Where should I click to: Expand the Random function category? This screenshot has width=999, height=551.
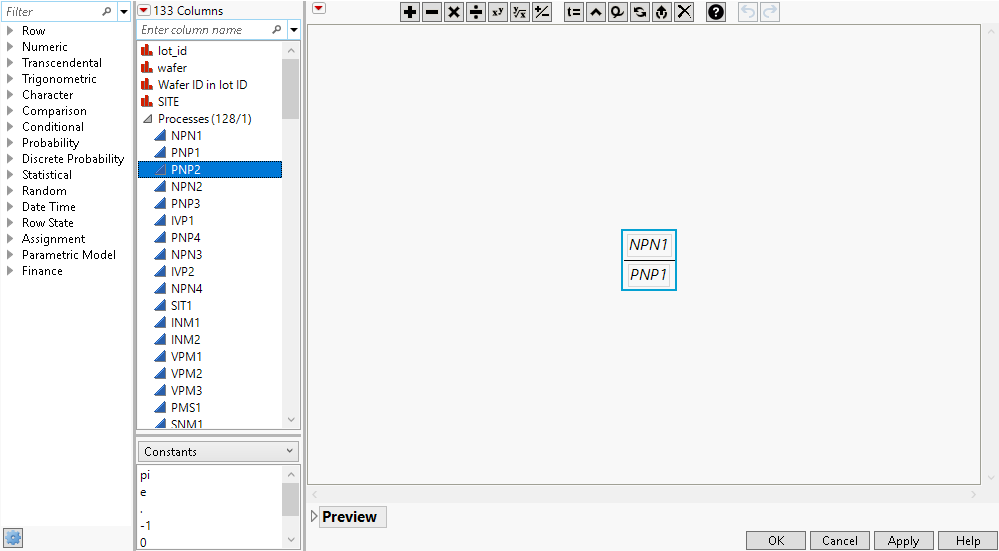pyautogui.click(x=10, y=190)
